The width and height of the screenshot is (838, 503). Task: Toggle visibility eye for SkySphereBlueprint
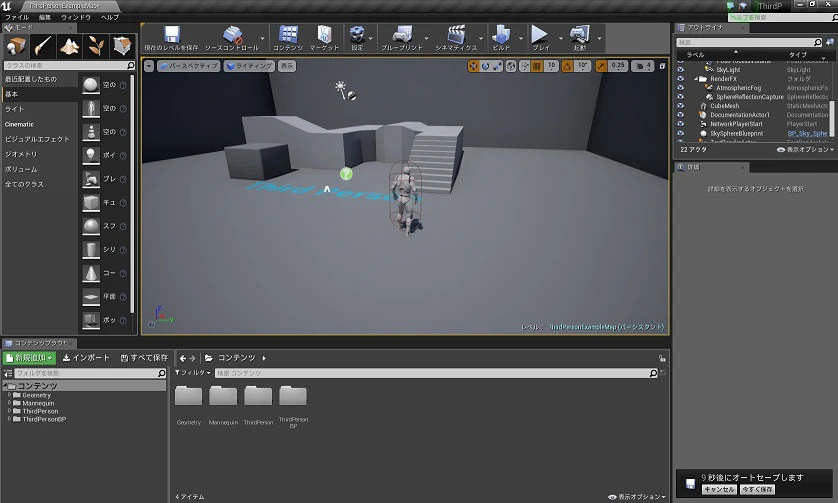coord(680,133)
